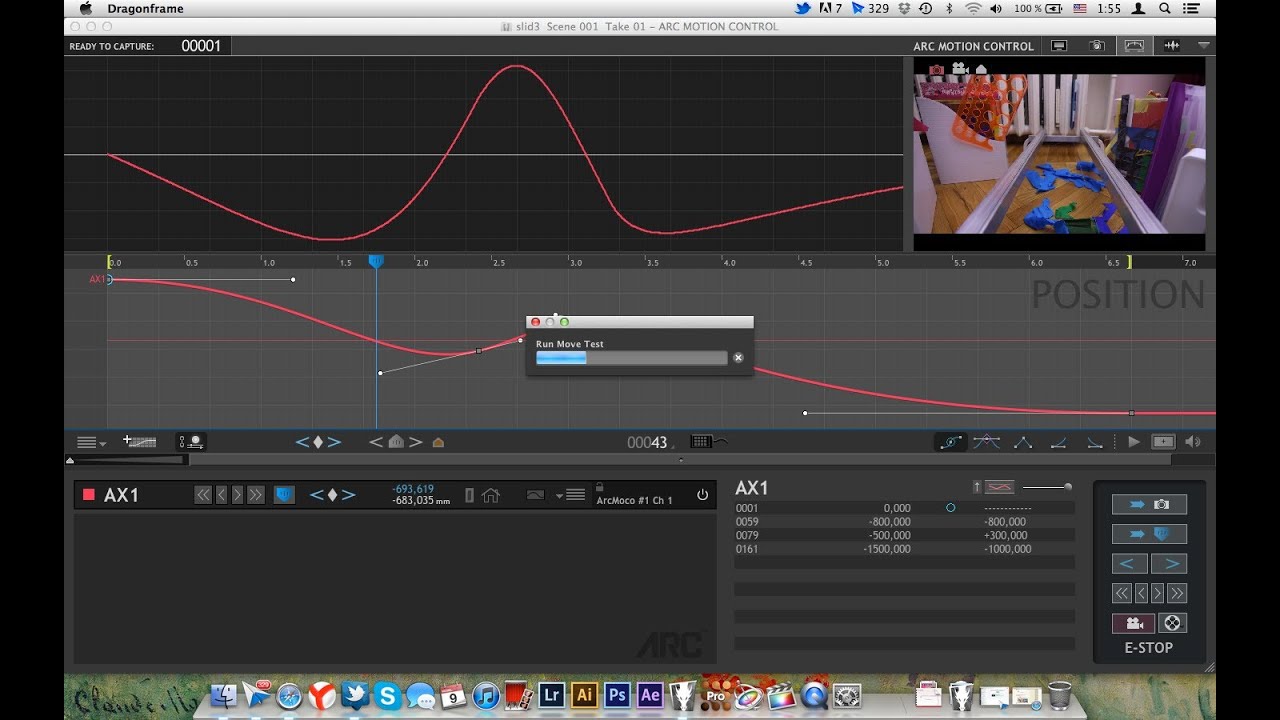The image size is (1280, 720).
Task: Select the linear peak keyframe type
Action: tap(1023, 441)
